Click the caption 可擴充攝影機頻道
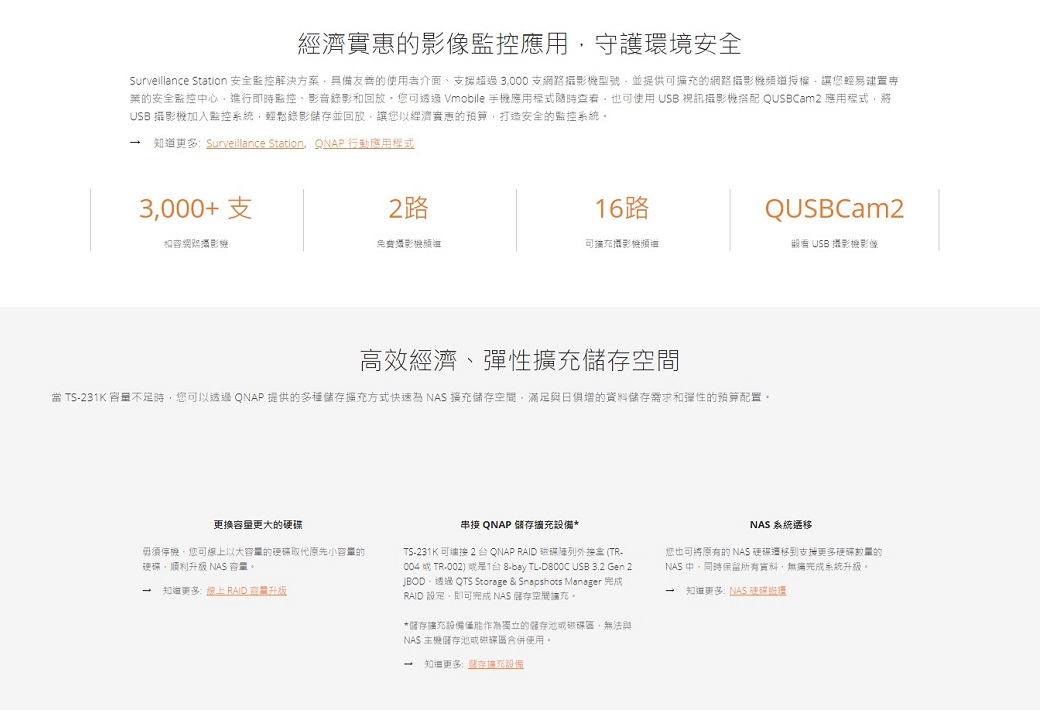 click(622, 244)
